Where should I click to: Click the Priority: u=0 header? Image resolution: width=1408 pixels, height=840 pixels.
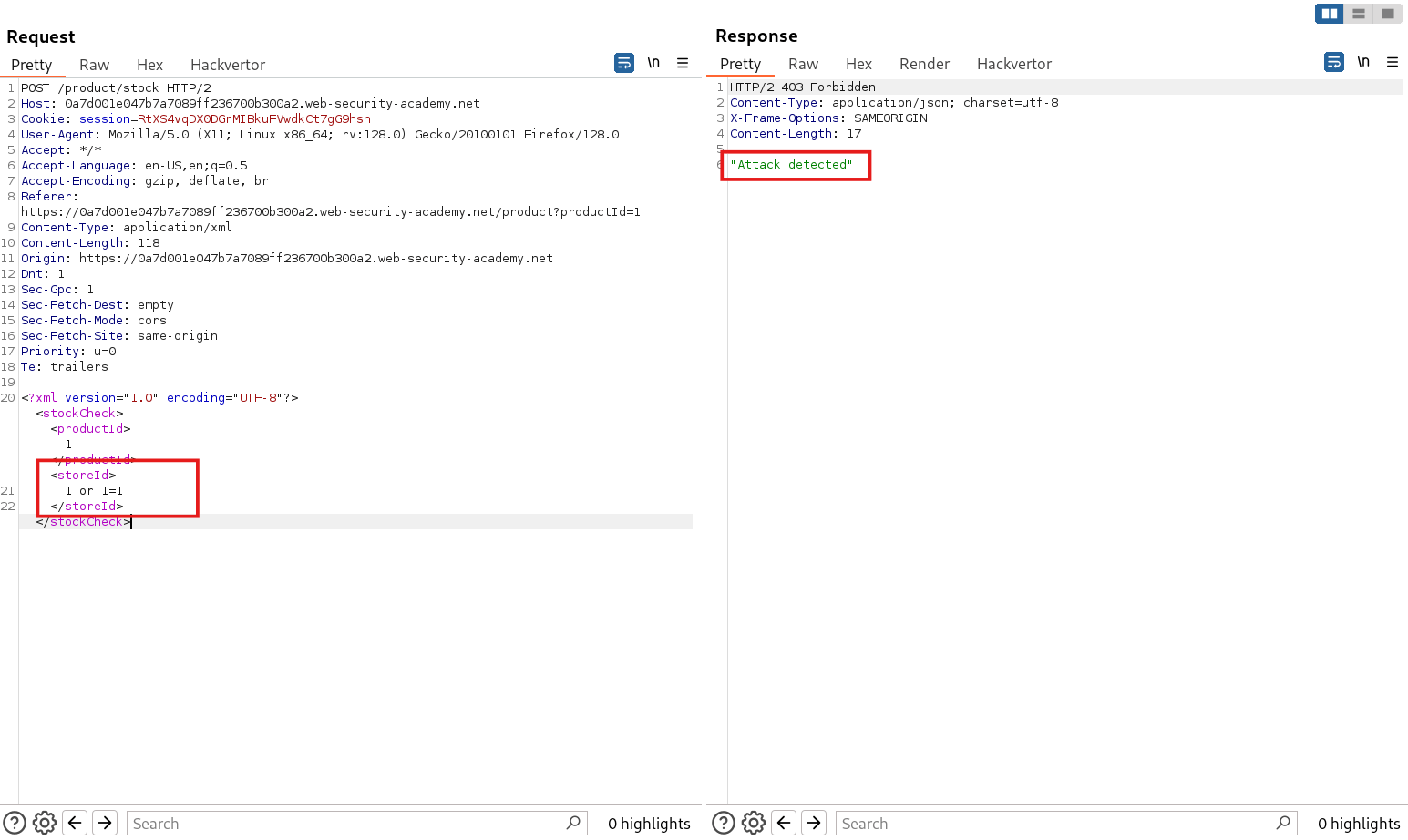(68, 351)
